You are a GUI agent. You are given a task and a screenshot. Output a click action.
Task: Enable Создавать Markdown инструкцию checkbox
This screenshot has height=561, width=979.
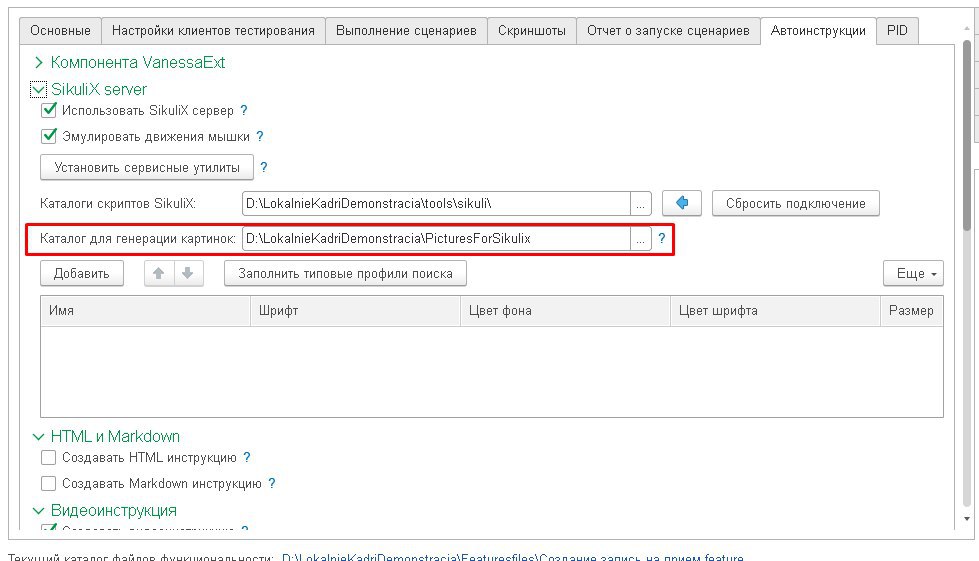(x=49, y=484)
